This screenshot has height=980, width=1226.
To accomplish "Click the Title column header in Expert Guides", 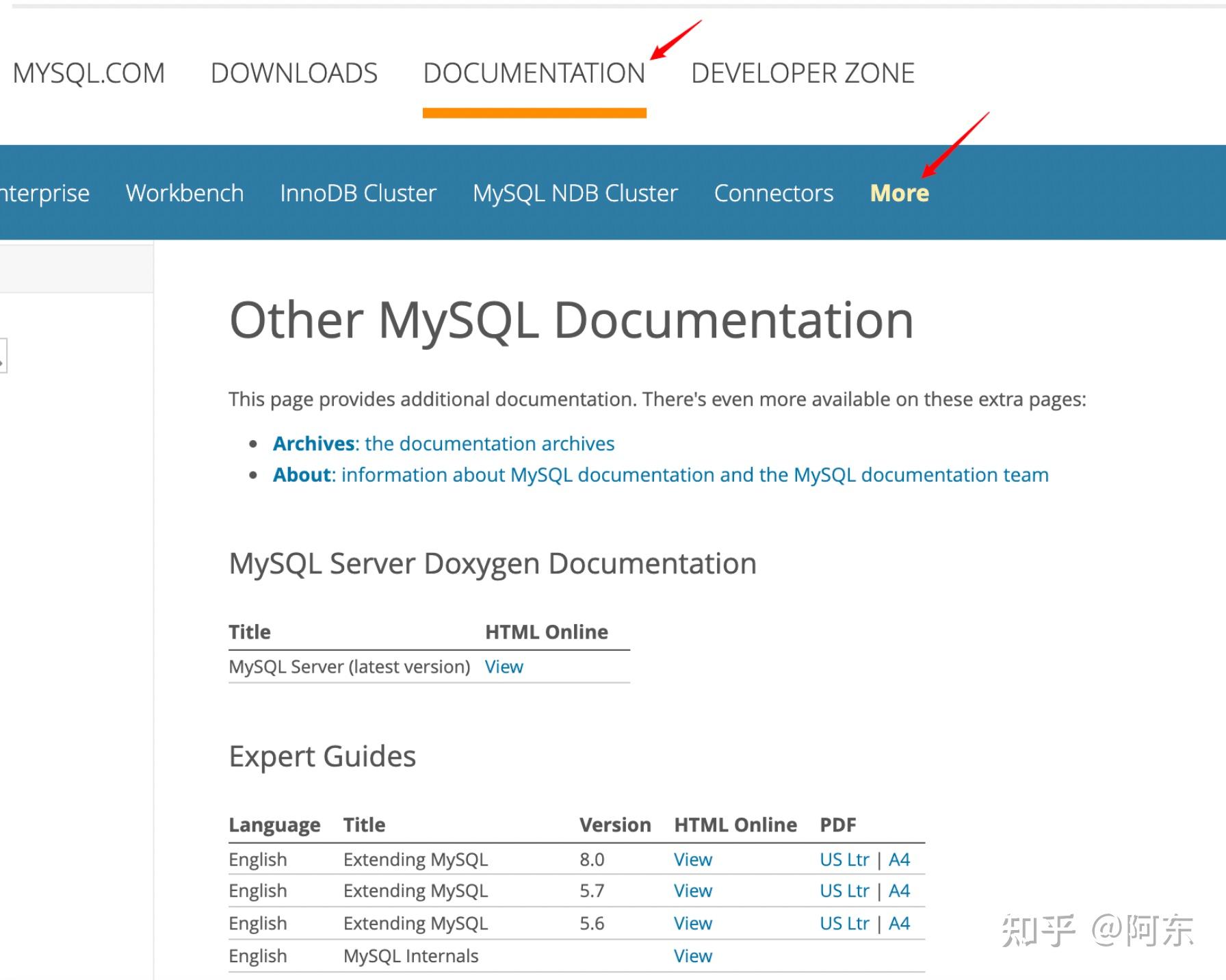I will [364, 825].
